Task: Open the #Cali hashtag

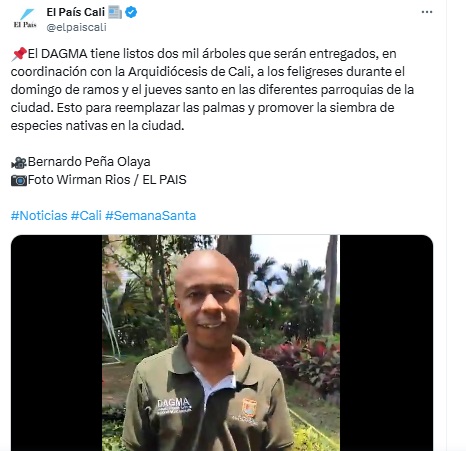Action: point(86,216)
